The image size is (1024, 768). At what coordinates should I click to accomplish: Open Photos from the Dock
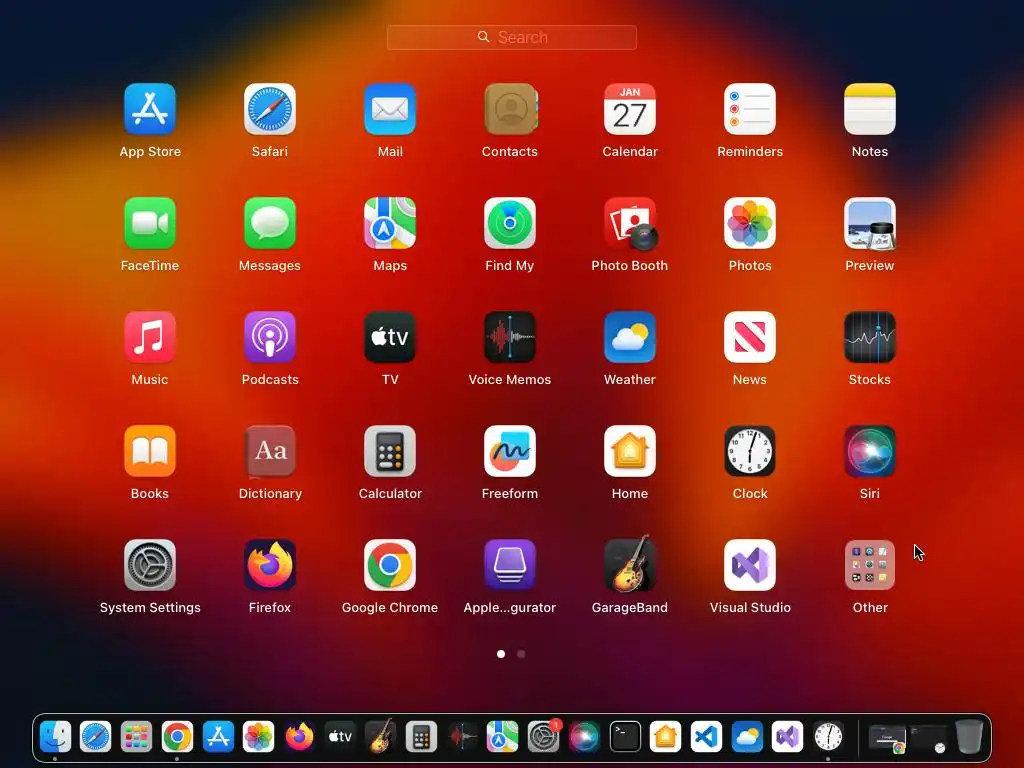pyautogui.click(x=259, y=737)
